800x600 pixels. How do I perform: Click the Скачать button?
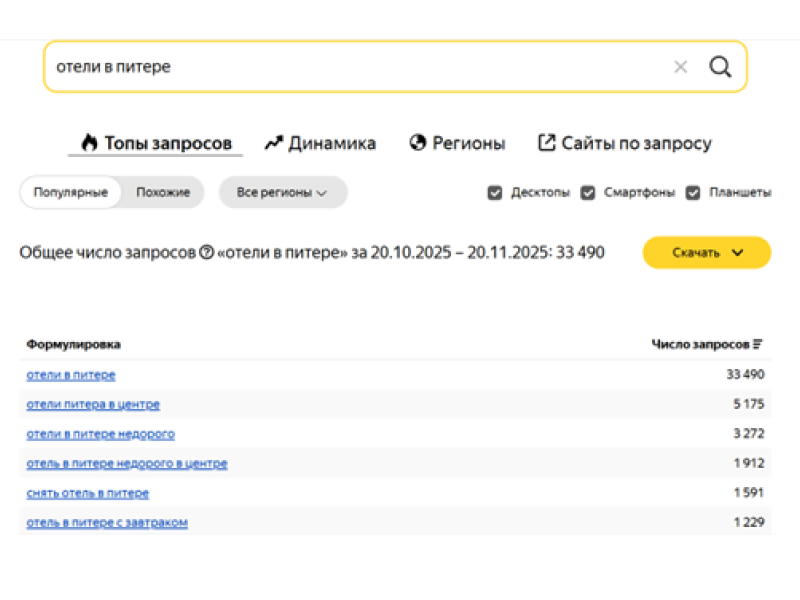click(x=697, y=253)
